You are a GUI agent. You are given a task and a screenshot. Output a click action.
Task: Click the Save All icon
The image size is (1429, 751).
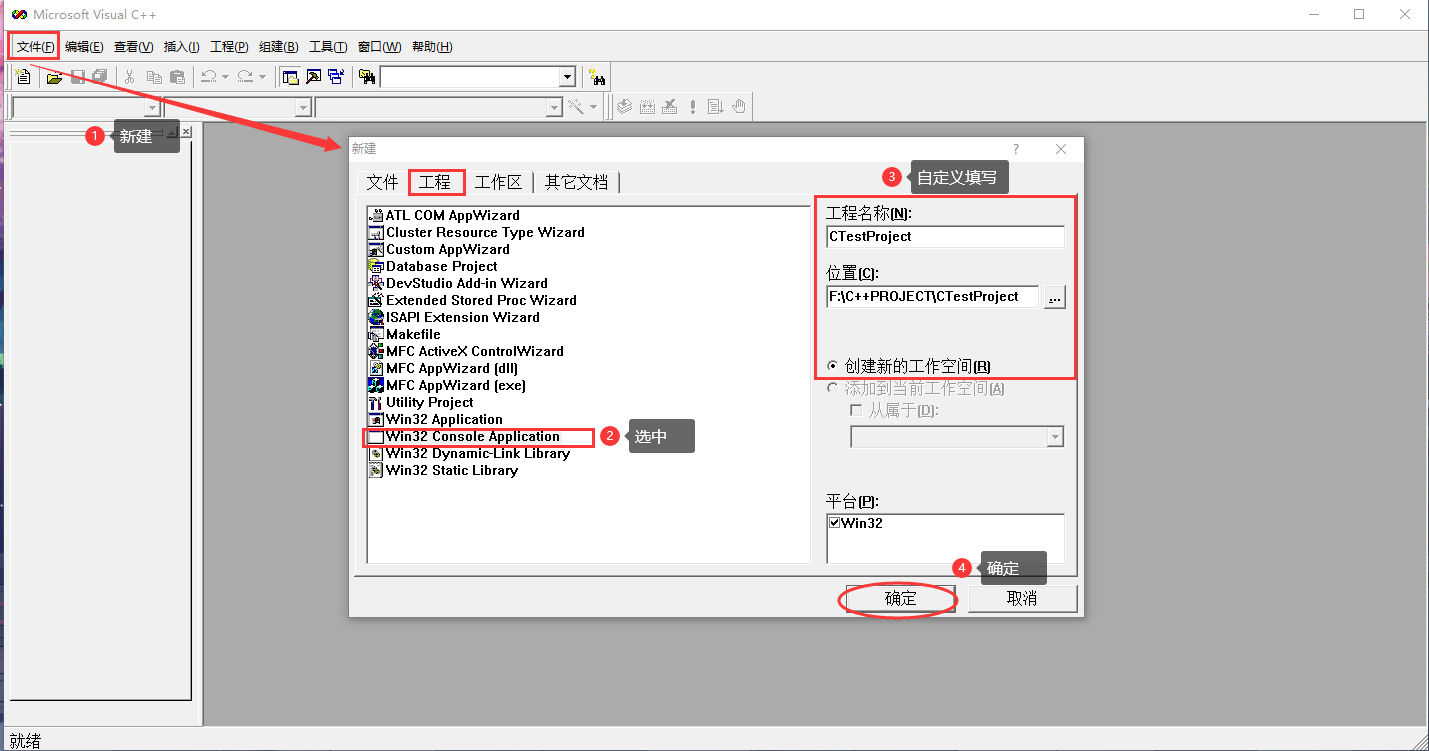click(99, 77)
